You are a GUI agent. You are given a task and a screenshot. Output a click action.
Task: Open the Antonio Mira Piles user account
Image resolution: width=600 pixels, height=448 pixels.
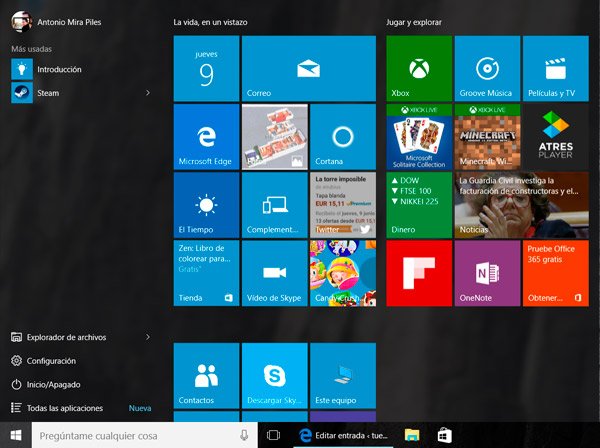[x=57, y=22]
